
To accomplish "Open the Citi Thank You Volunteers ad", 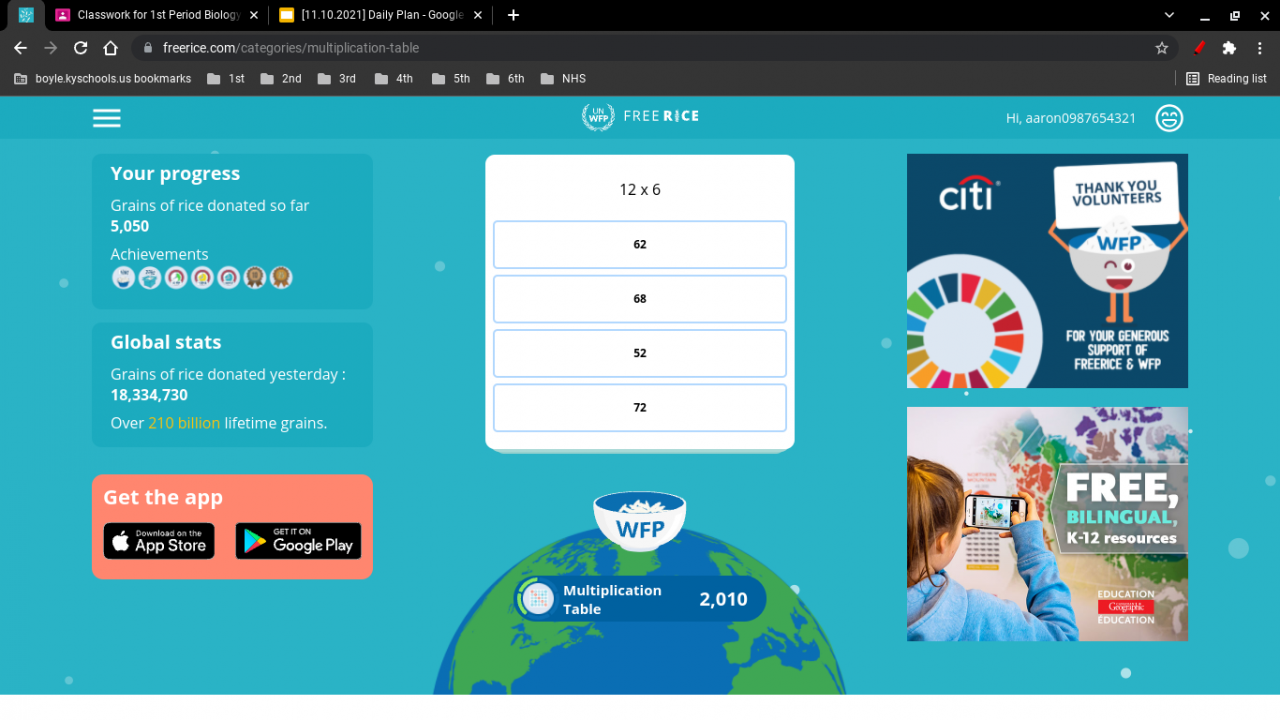I will pos(1047,271).
